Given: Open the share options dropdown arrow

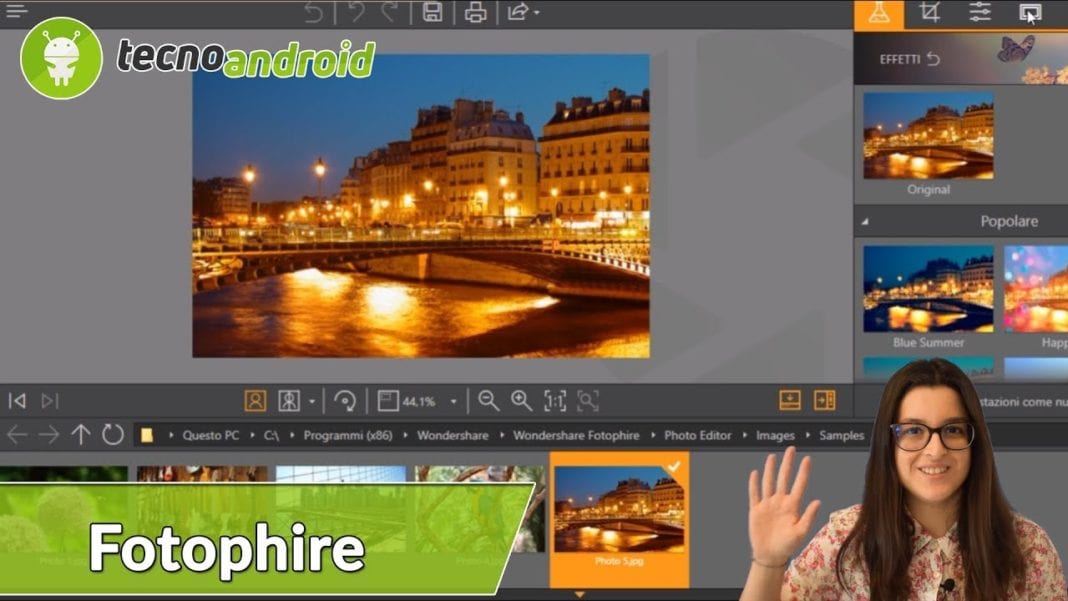Looking at the screenshot, I should (537, 13).
